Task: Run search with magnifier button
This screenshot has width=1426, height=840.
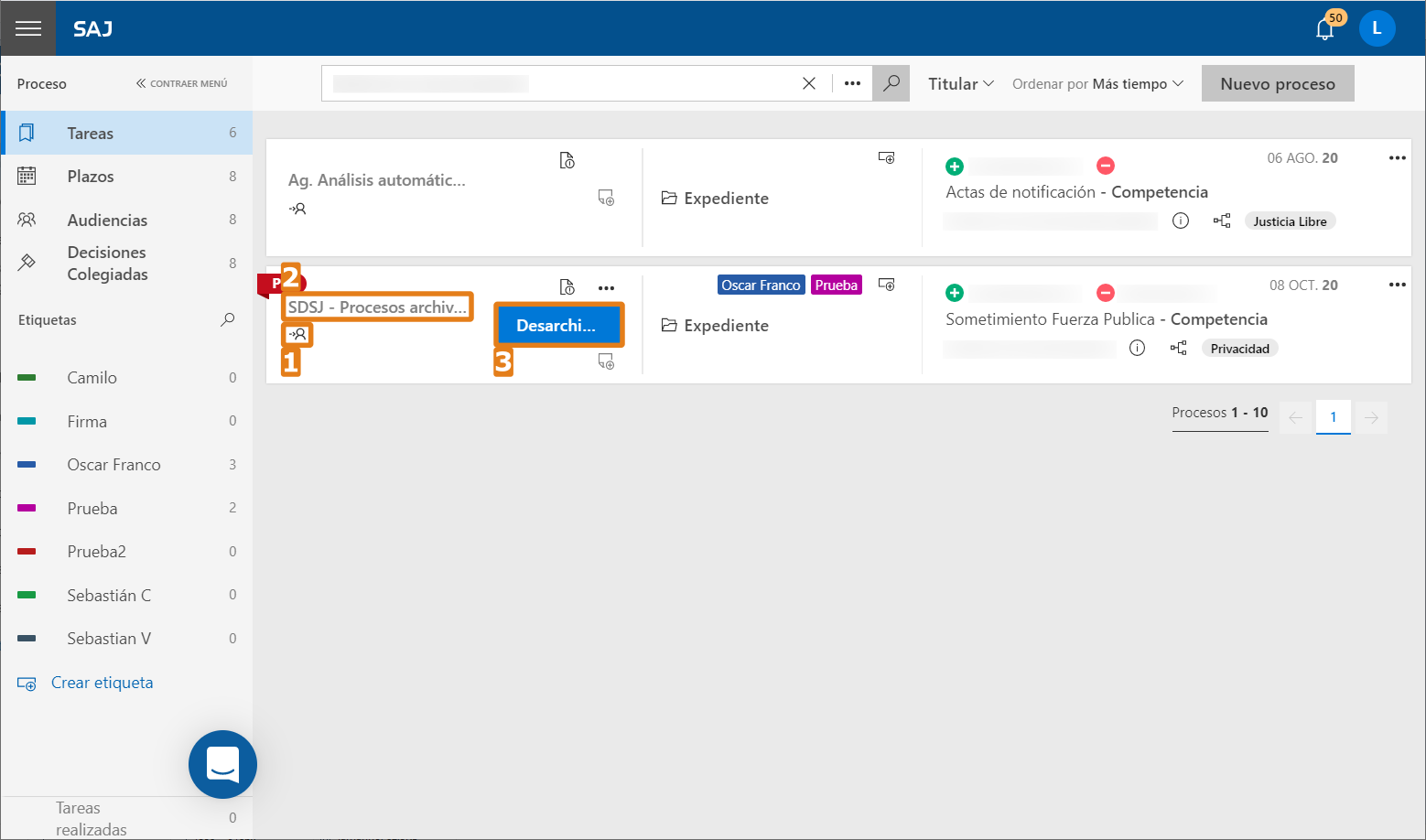Action: 891,83
